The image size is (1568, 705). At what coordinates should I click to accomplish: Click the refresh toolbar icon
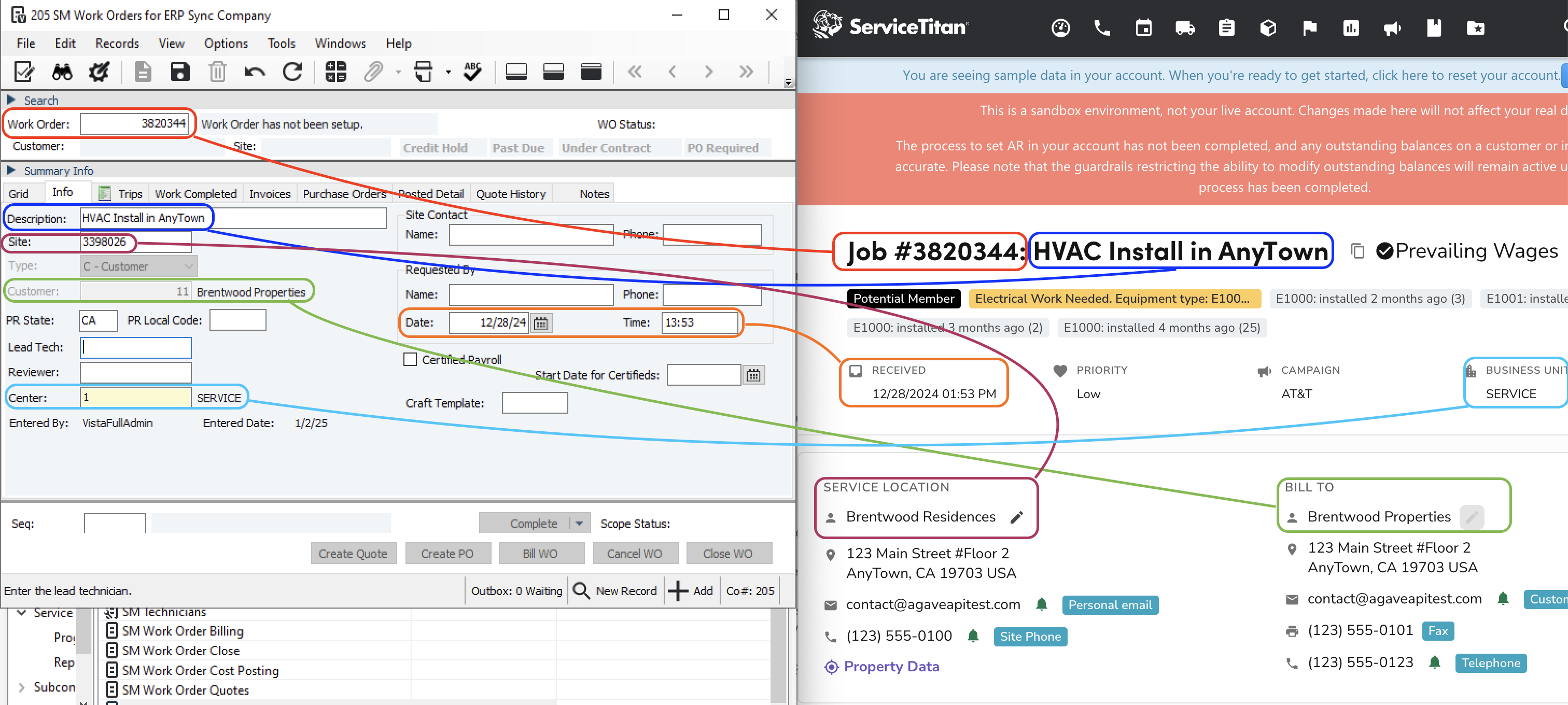pos(292,72)
